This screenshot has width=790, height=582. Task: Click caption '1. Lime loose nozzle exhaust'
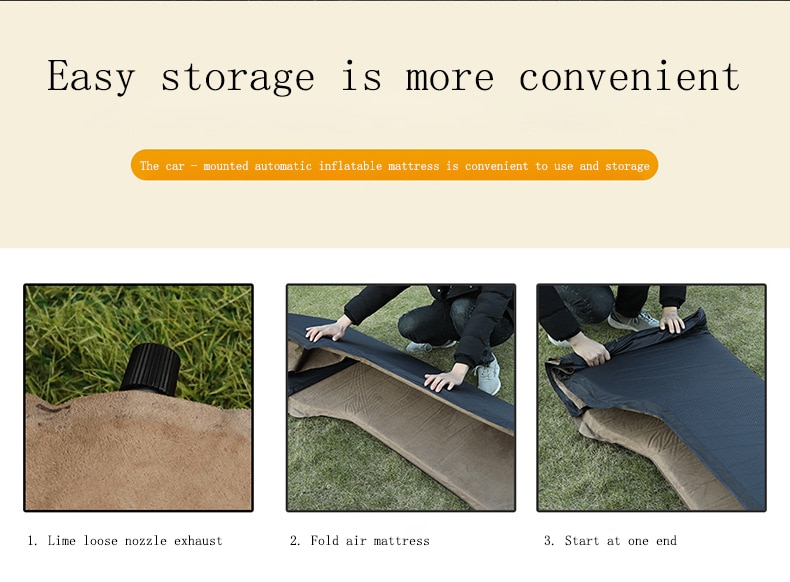point(125,541)
